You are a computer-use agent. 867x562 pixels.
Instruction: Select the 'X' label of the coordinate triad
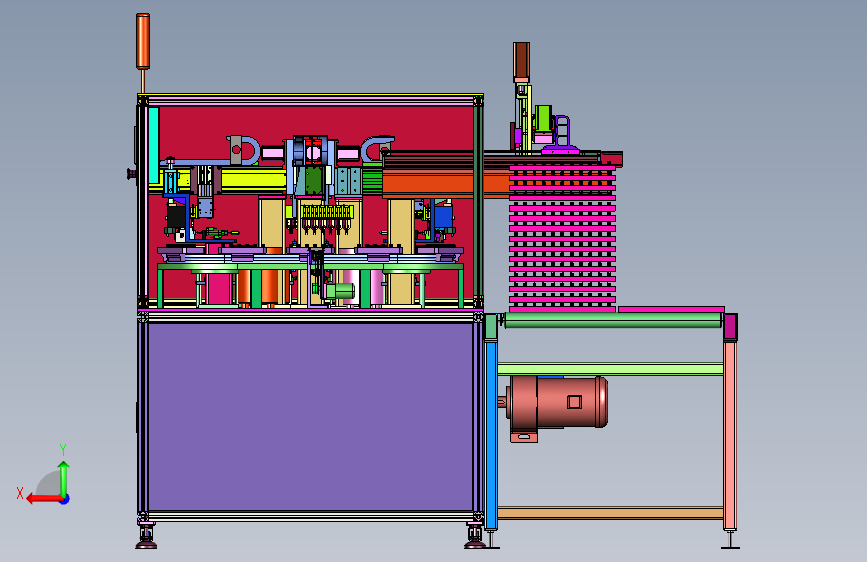pos(20,493)
